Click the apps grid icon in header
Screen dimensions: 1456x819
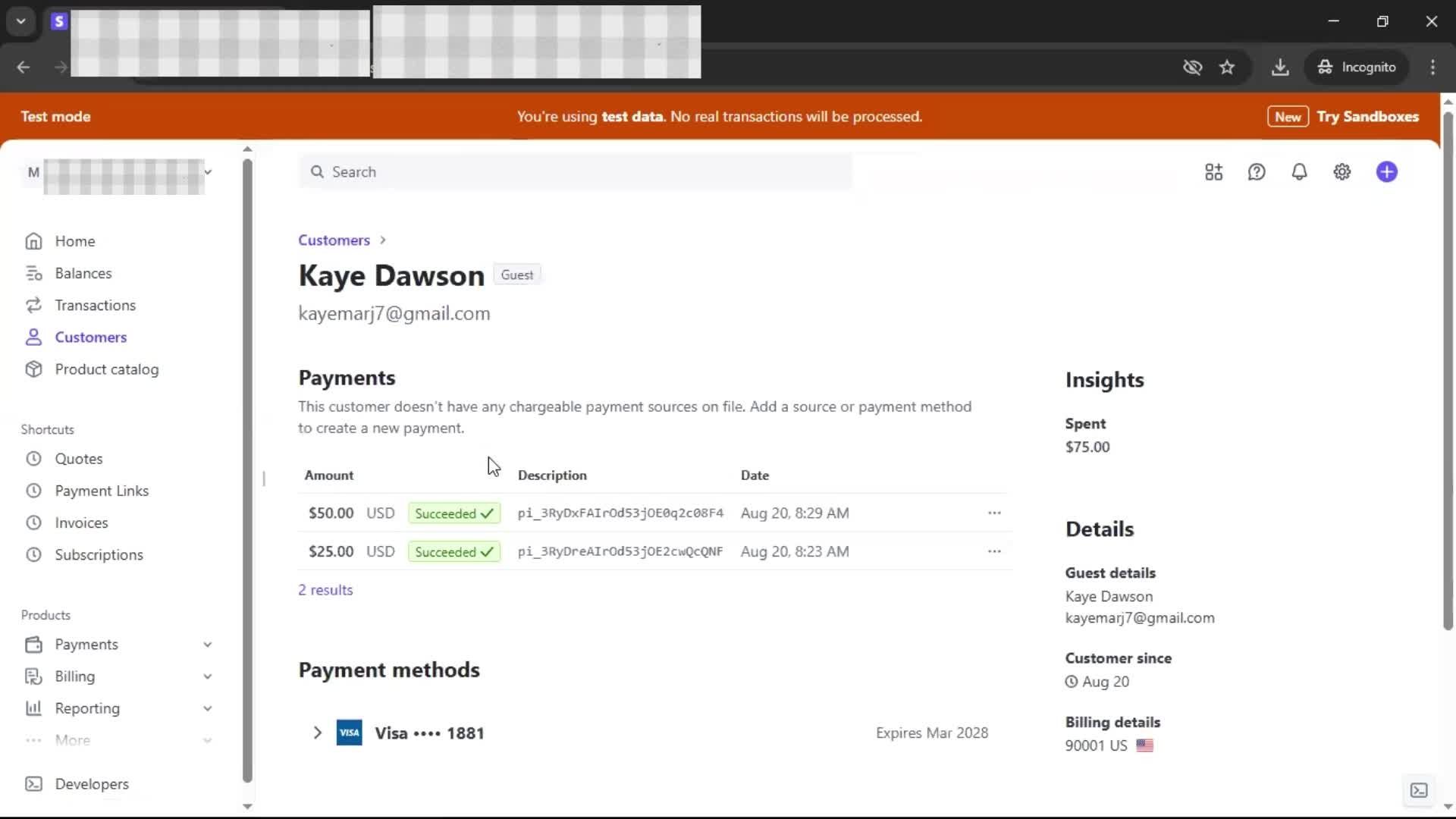pyautogui.click(x=1213, y=172)
